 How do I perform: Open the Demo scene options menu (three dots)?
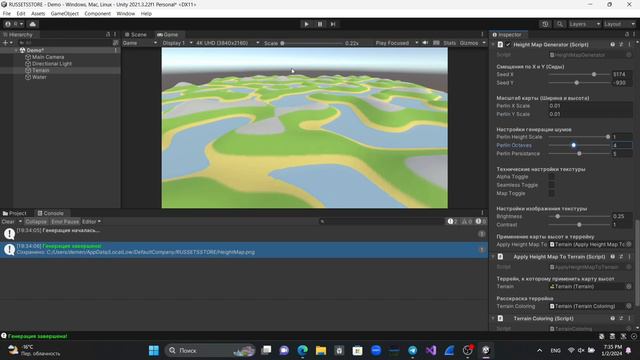[x=116, y=50]
